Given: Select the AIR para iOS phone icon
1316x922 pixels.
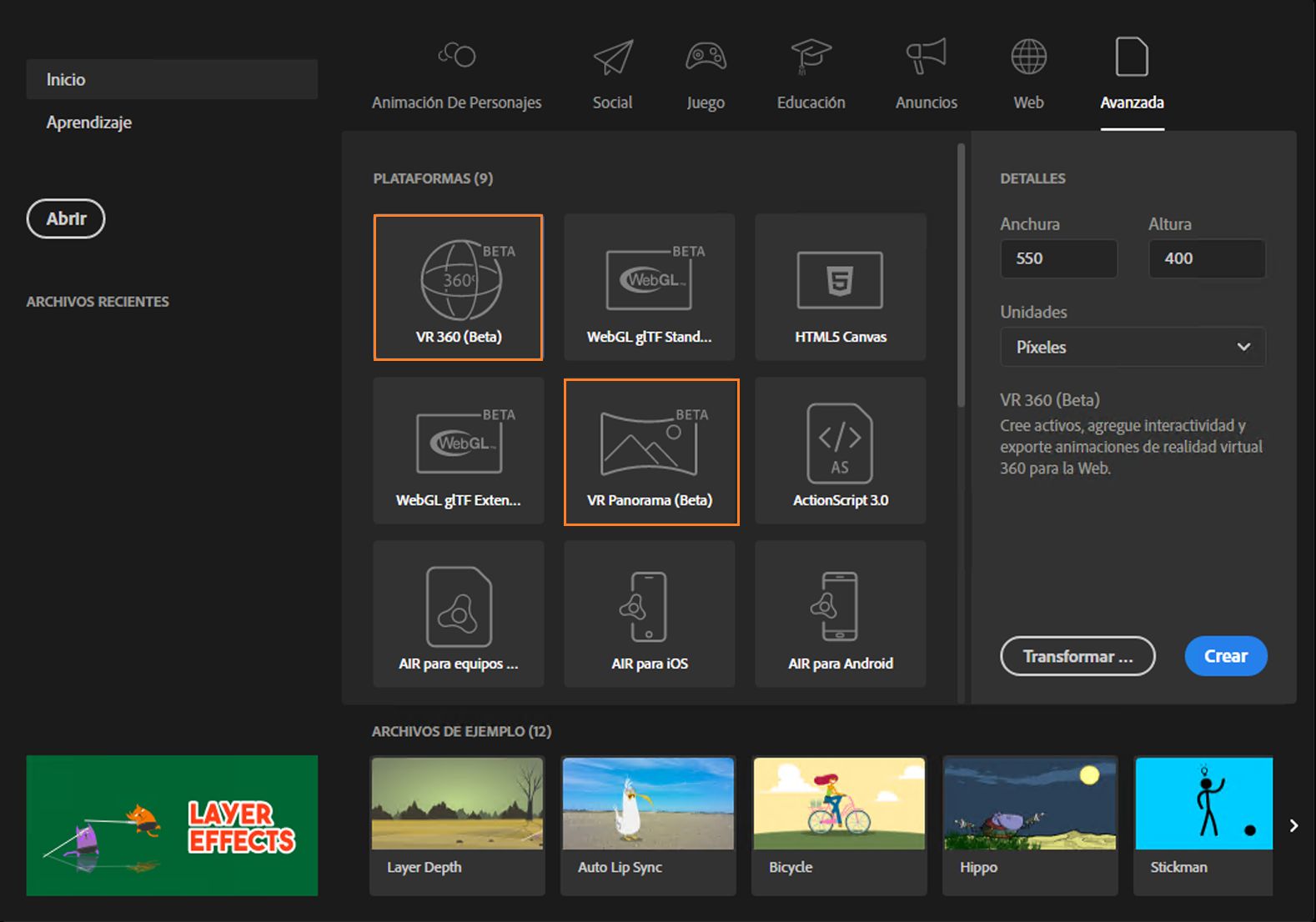Looking at the screenshot, I should [x=644, y=607].
